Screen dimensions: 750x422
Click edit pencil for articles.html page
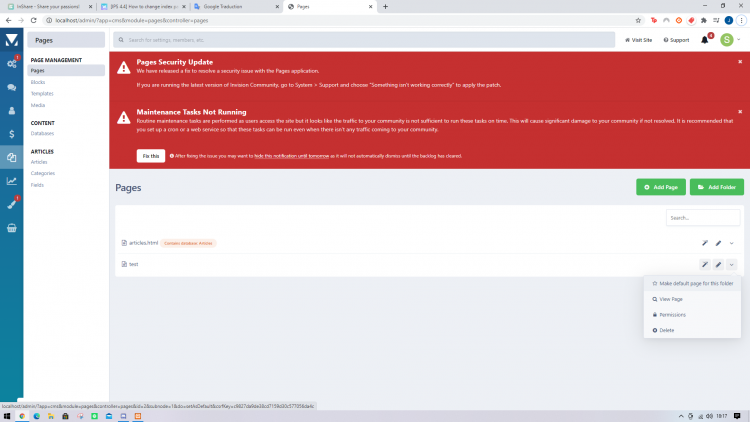coord(718,243)
